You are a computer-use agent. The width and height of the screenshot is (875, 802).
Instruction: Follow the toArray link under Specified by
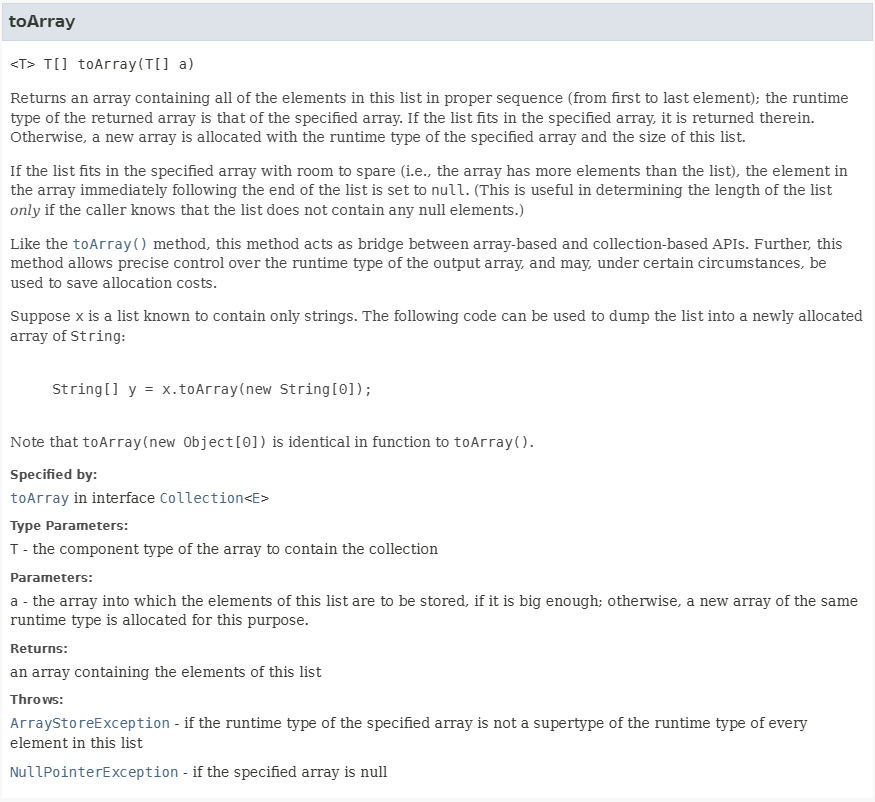coord(40,498)
